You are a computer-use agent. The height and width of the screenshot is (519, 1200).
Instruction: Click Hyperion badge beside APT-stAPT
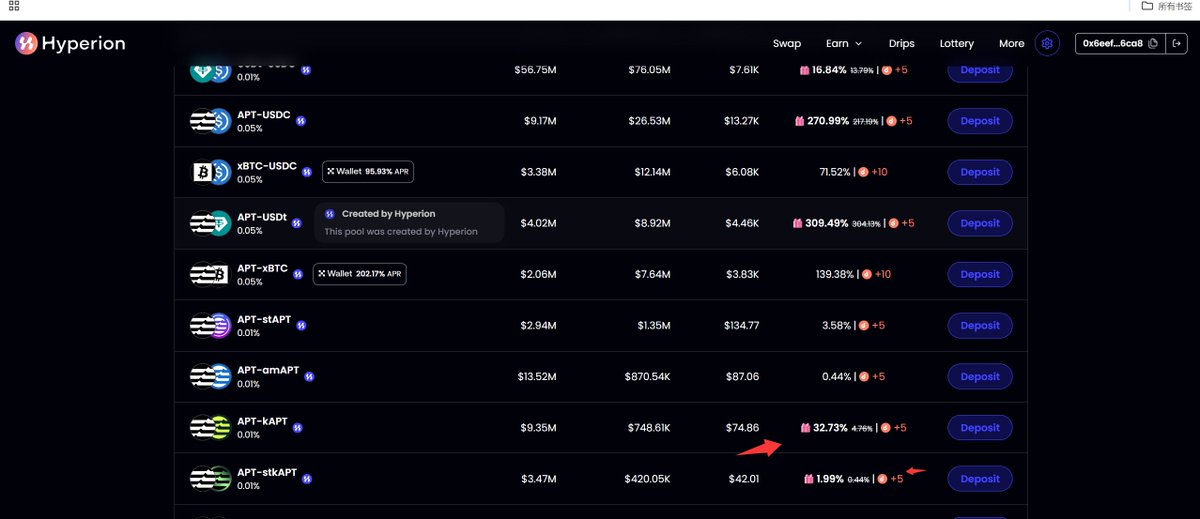coord(301,325)
